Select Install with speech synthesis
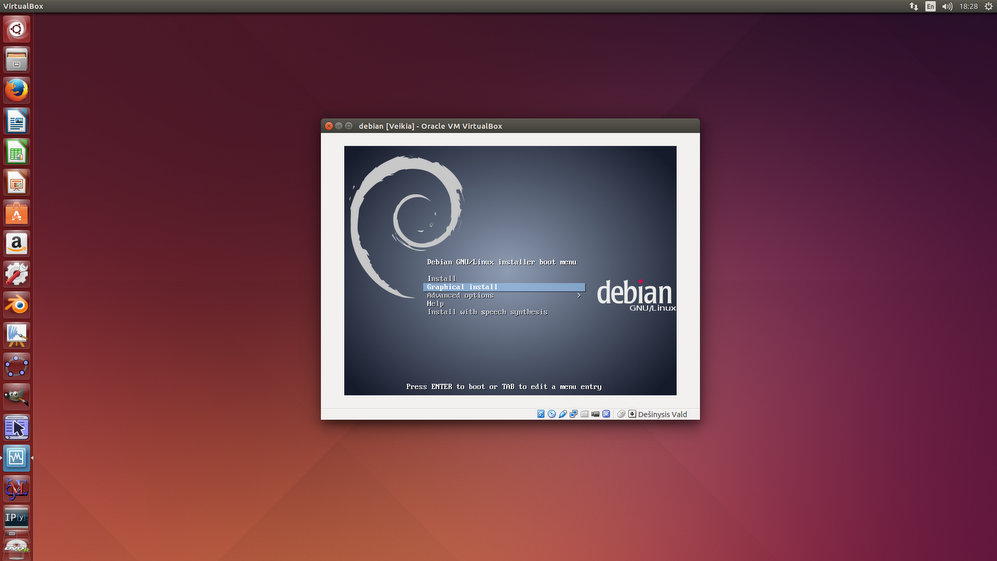997x561 pixels. point(487,312)
